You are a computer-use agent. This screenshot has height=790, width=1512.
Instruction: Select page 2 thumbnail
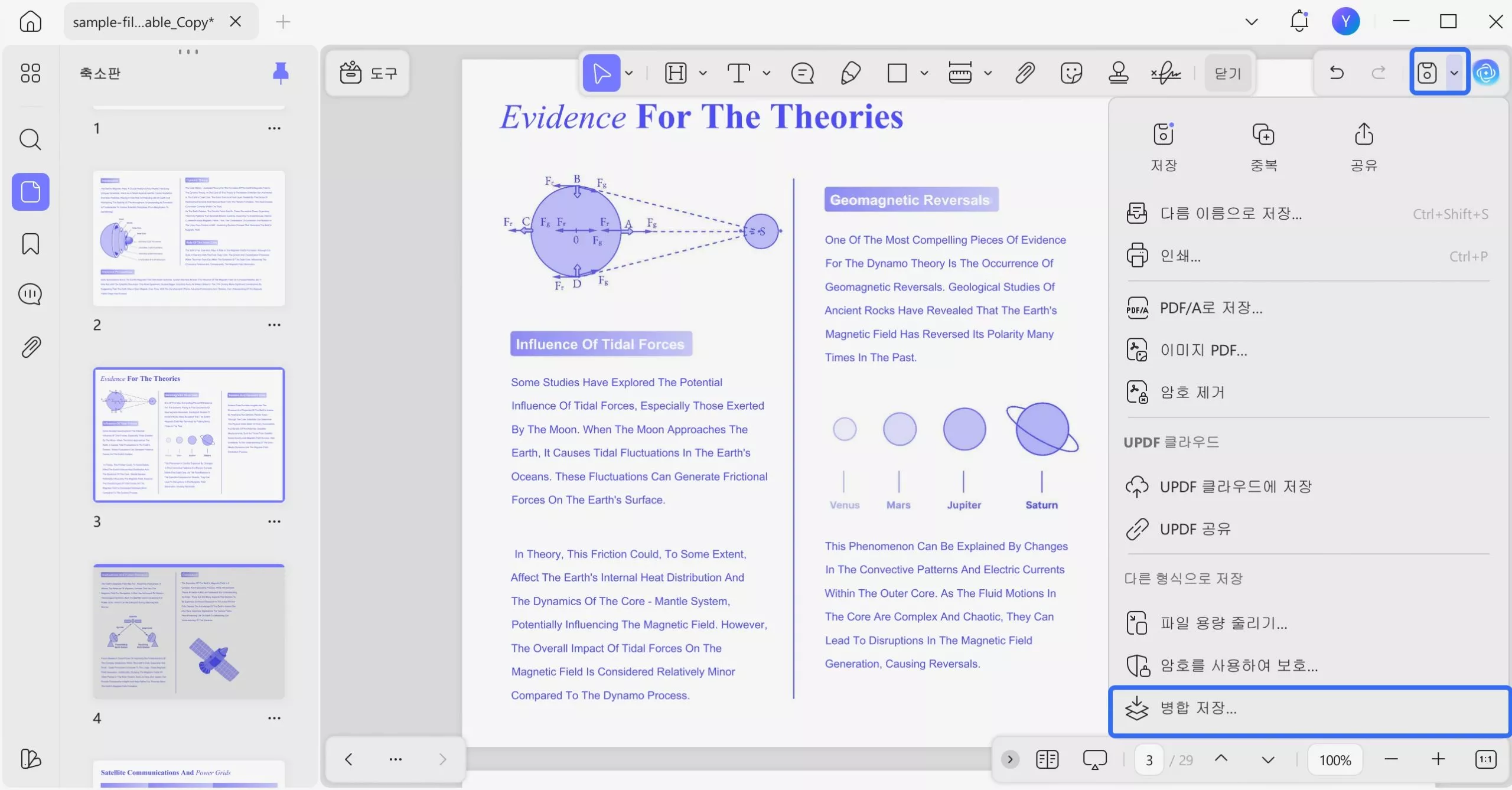(189, 239)
